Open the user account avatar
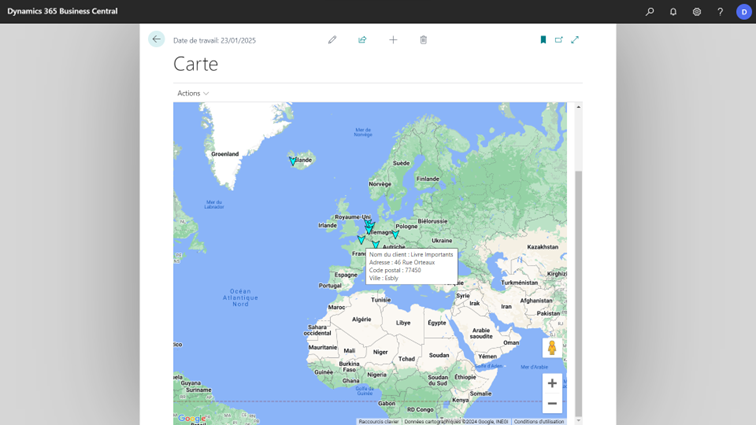This screenshot has height=425, width=756. click(744, 12)
